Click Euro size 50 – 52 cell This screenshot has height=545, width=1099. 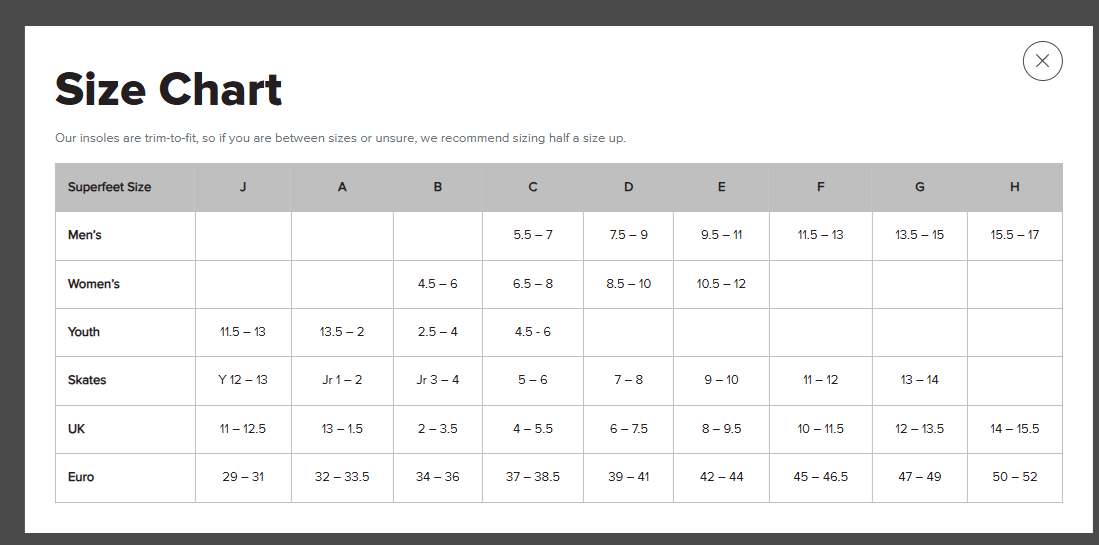point(1015,477)
